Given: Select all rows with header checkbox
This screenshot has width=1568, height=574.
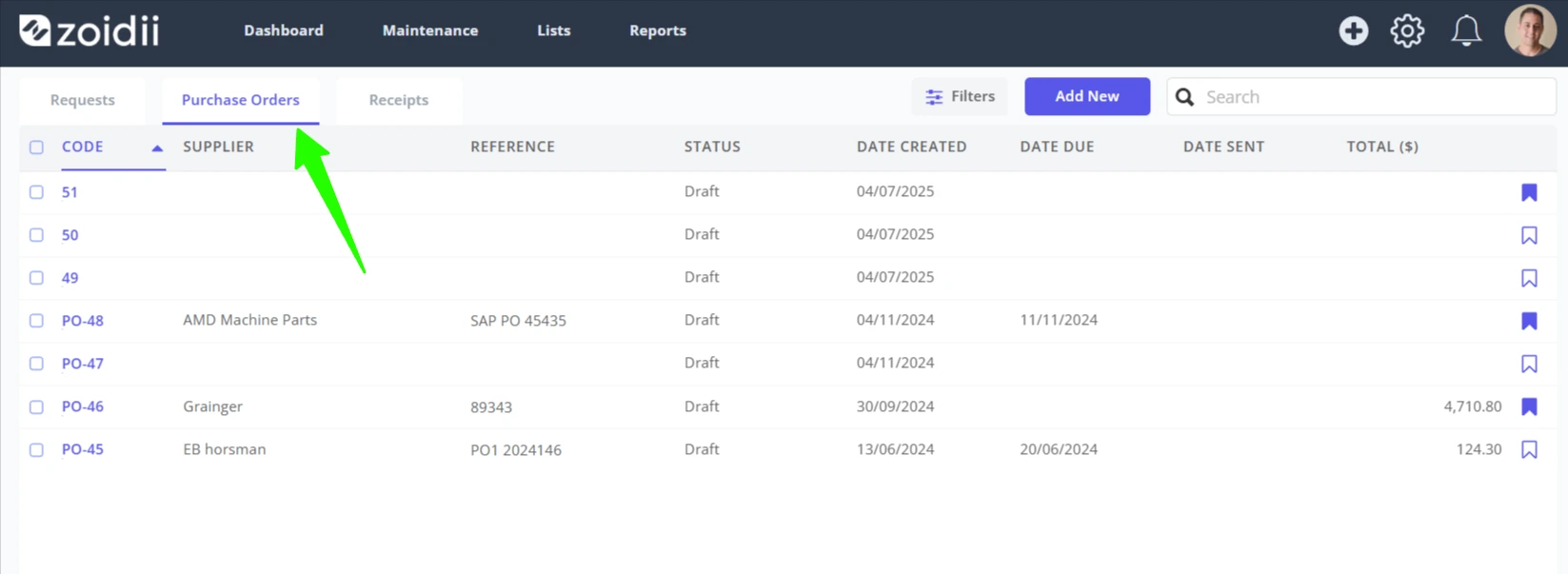Looking at the screenshot, I should click(x=36, y=148).
